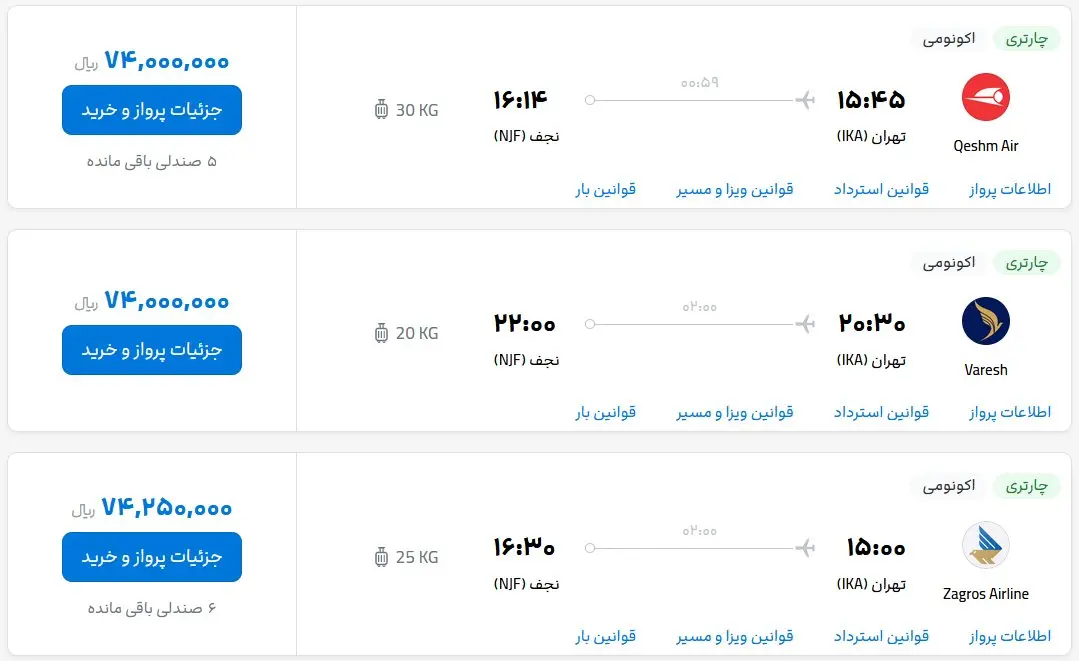Open قوانین ویزا و مسیر on the first flight
Screen dimensions: 1079x661
[736, 188]
